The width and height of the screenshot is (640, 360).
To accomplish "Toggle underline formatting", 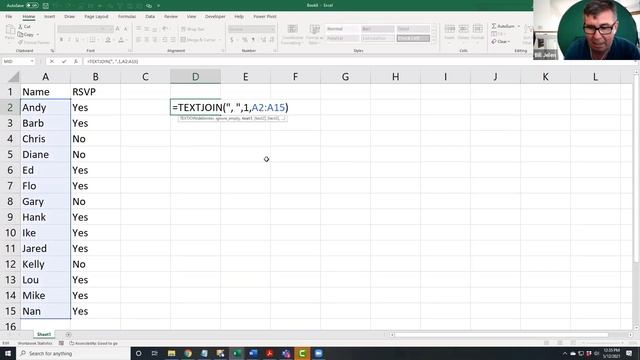I will coord(77,40).
